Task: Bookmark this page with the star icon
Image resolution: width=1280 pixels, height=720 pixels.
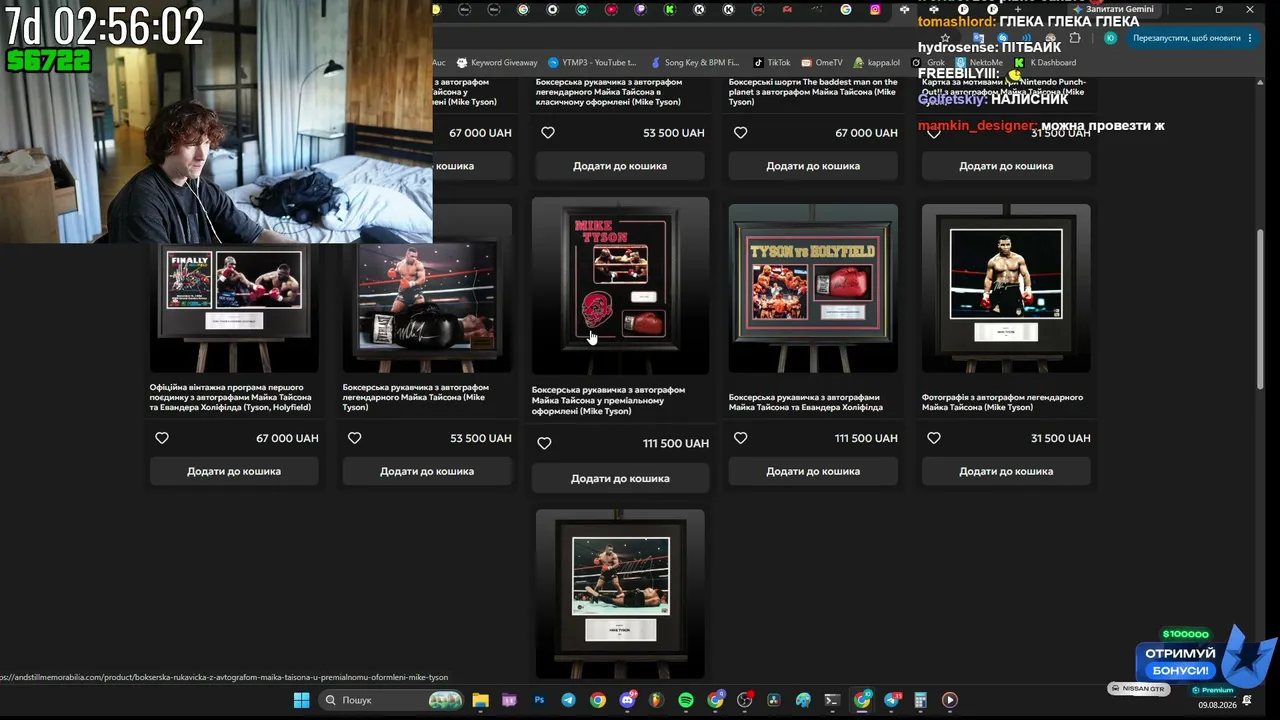Action: (945, 38)
